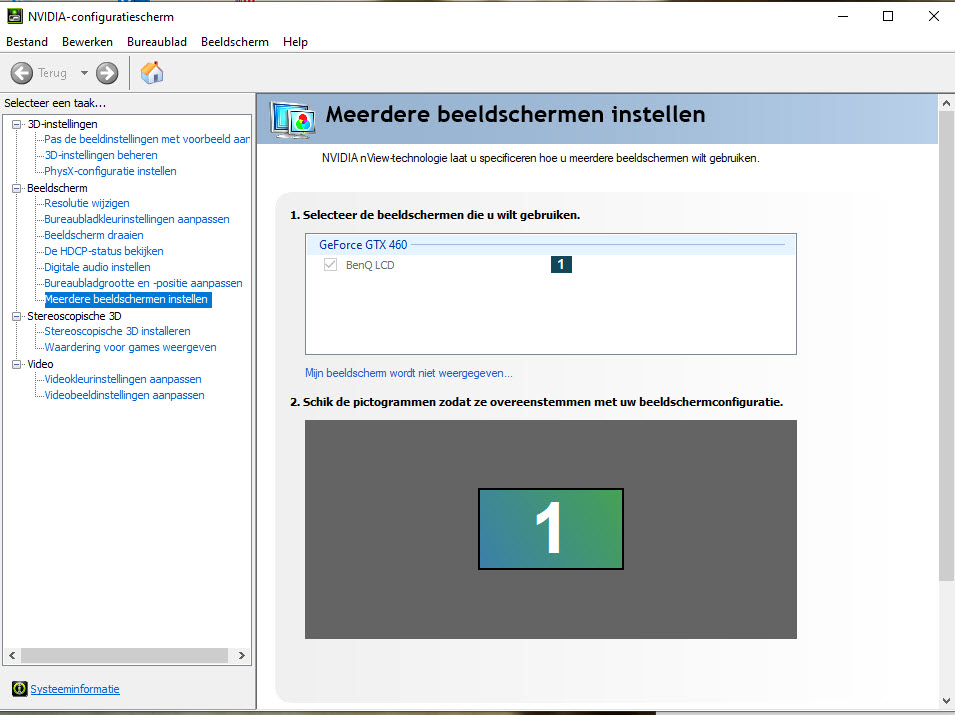Open the Beeldscherm menu
The height and width of the screenshot is (715, 955).
point(234,41)
